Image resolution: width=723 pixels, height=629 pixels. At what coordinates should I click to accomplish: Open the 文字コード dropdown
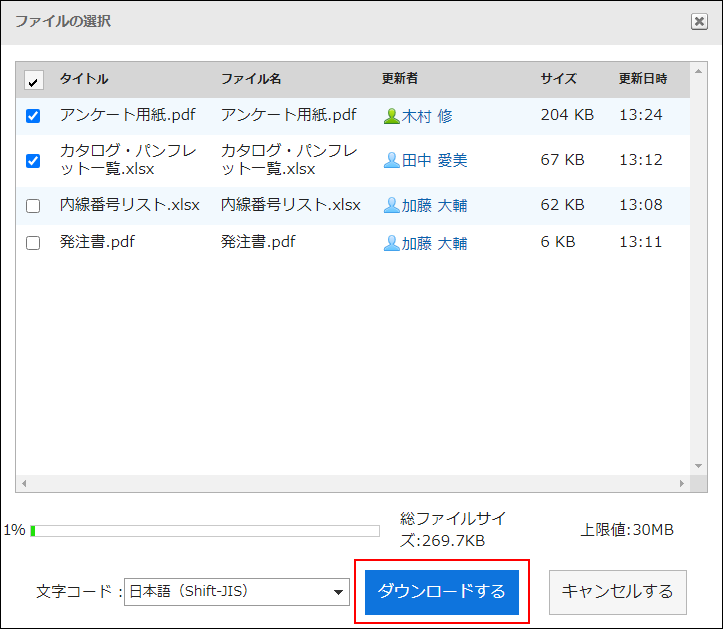coord(237,592)
